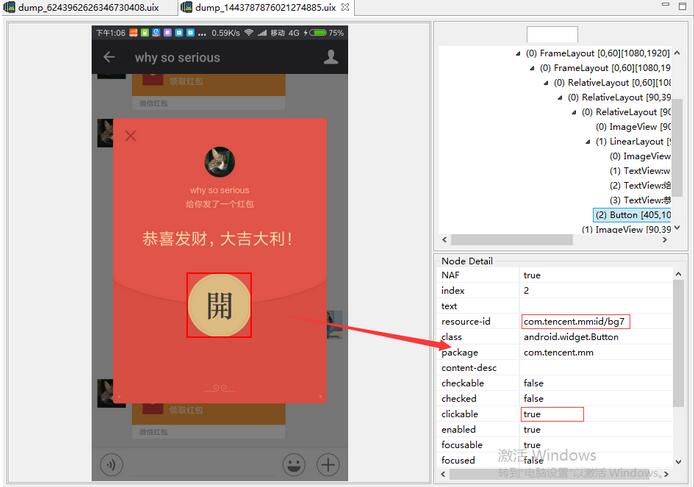Click the blank field above the hierarchy tree
The image size is (694, 487).
point(552,35)
